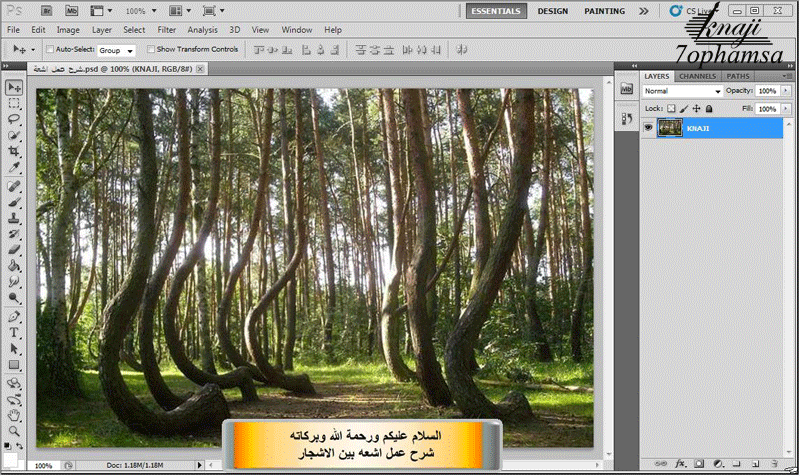Check Show Transform Controls option
800x476 pixels.
point(152,49)
